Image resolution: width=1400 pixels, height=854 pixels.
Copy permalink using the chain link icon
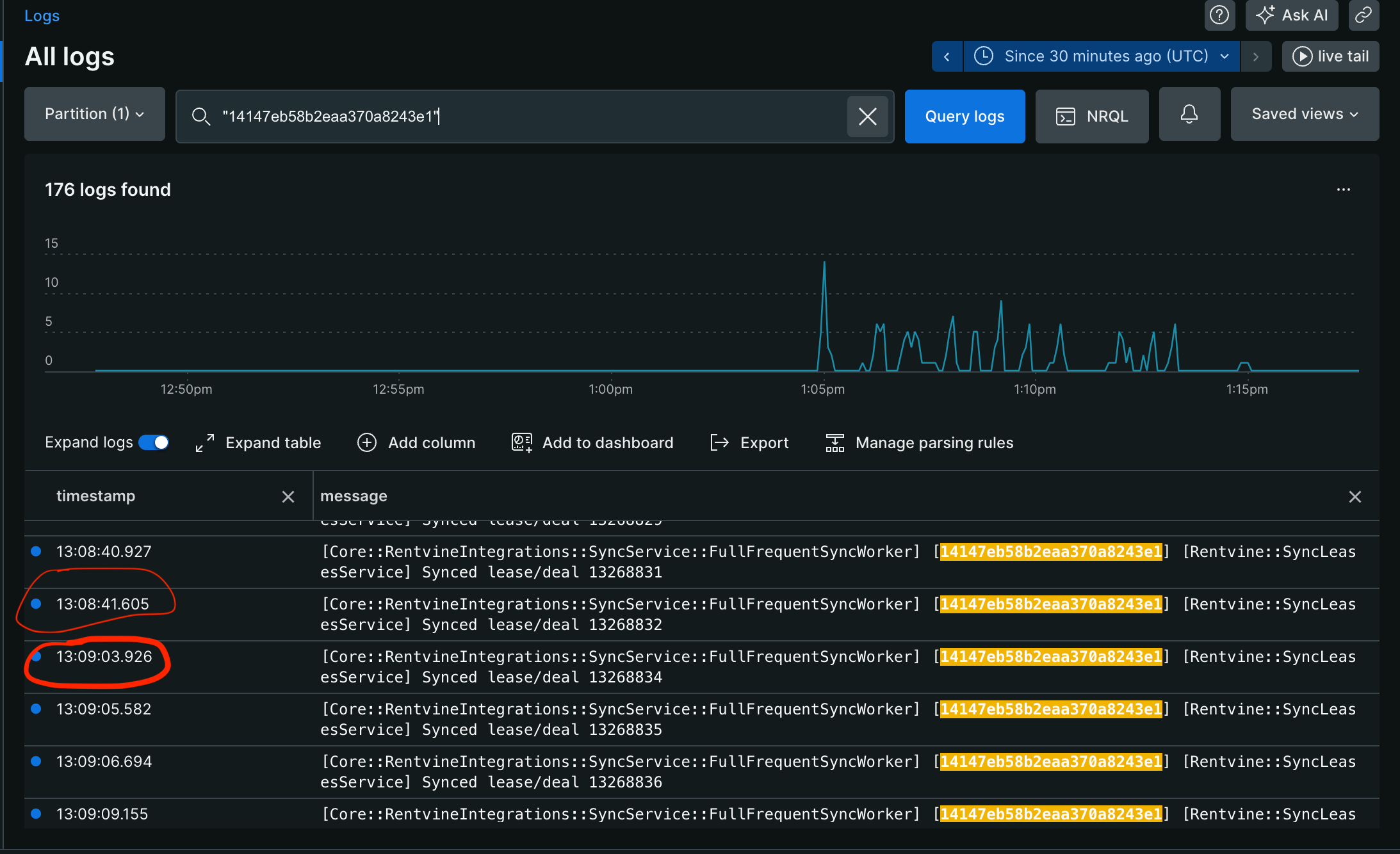pyautogui.click(x=1363, y=15)
